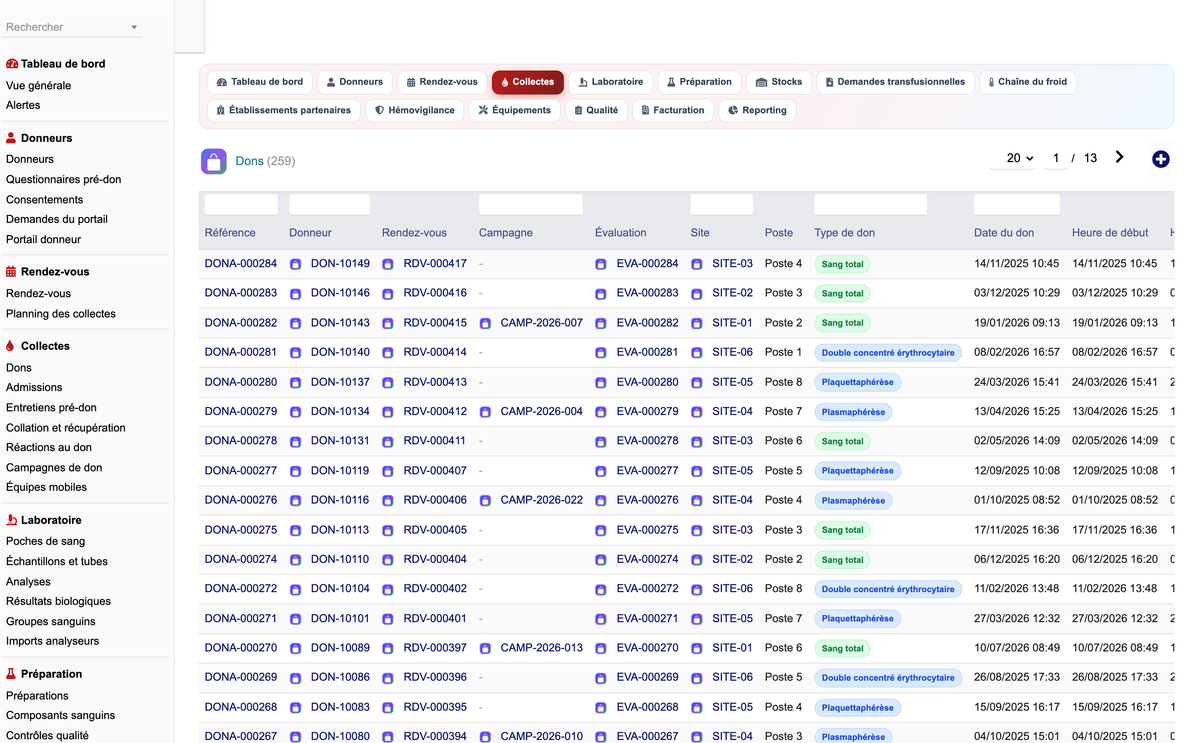
Task: Switch to the Hémovigilance tab
Action: [415, 110]
